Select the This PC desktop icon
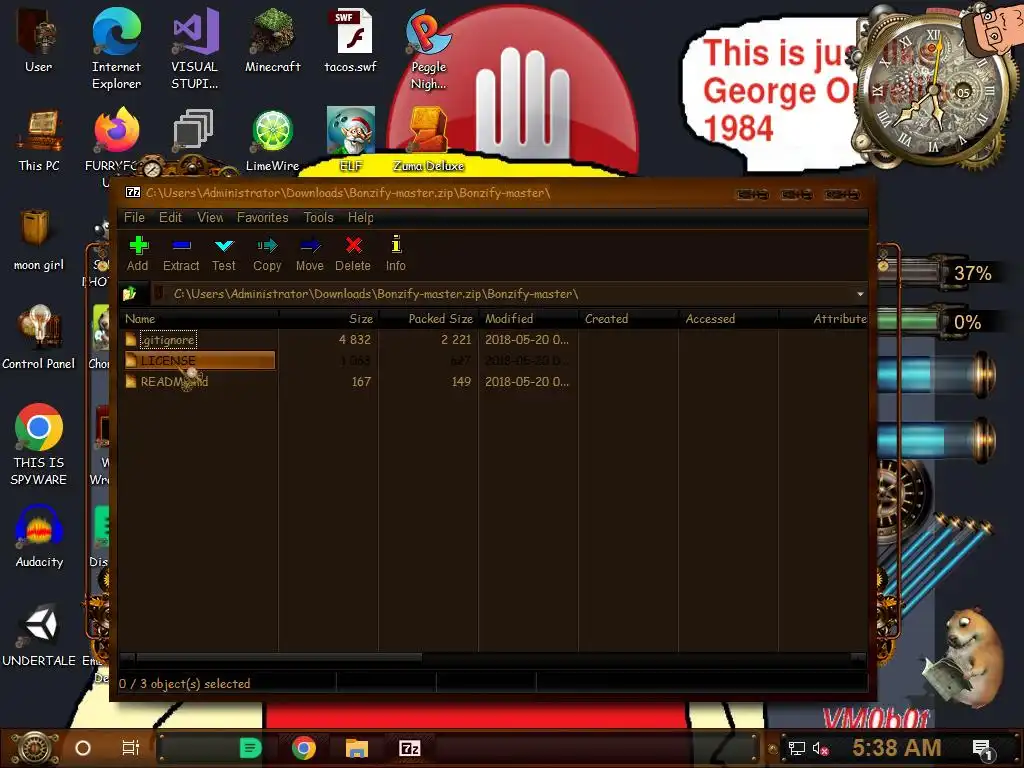This screenshot has width=1024, height=768. 39,140
